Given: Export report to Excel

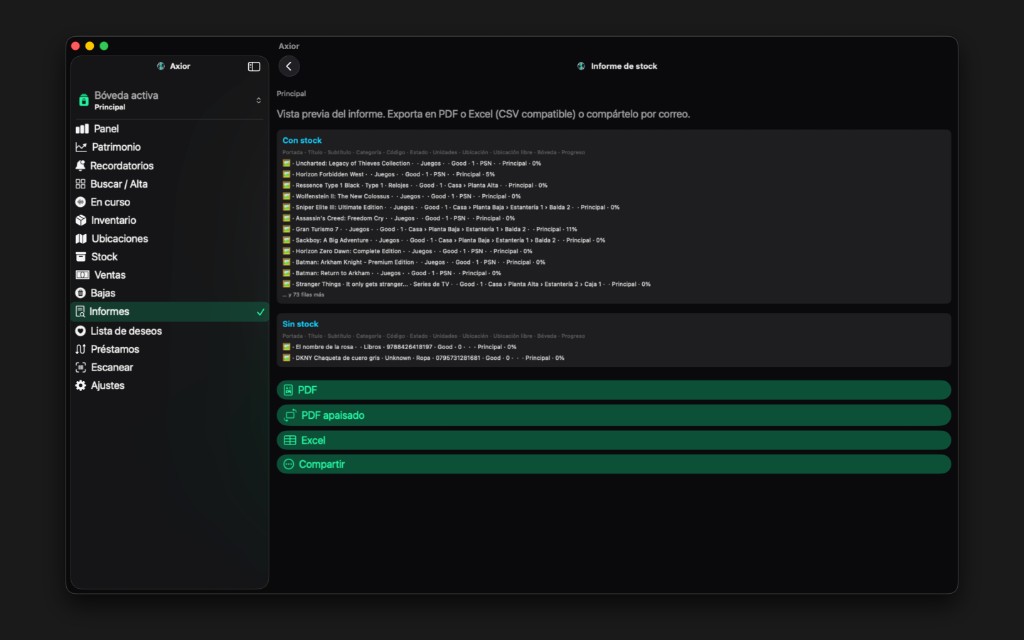Looking at the screenshot, I should (x=614, y=440).
